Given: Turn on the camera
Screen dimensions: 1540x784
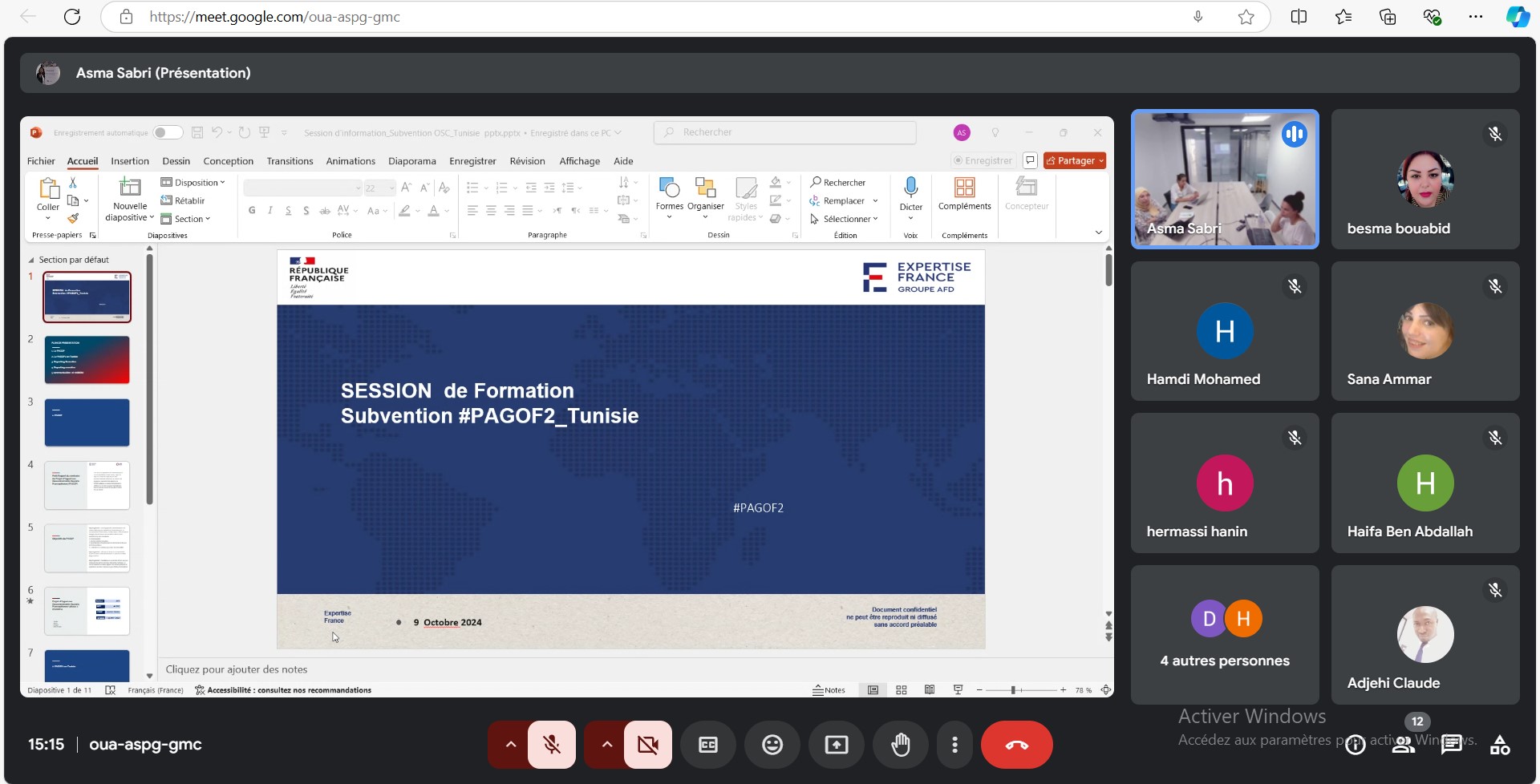Looking at the screenshot, I should pyautogui.click(x=647, y=745).
